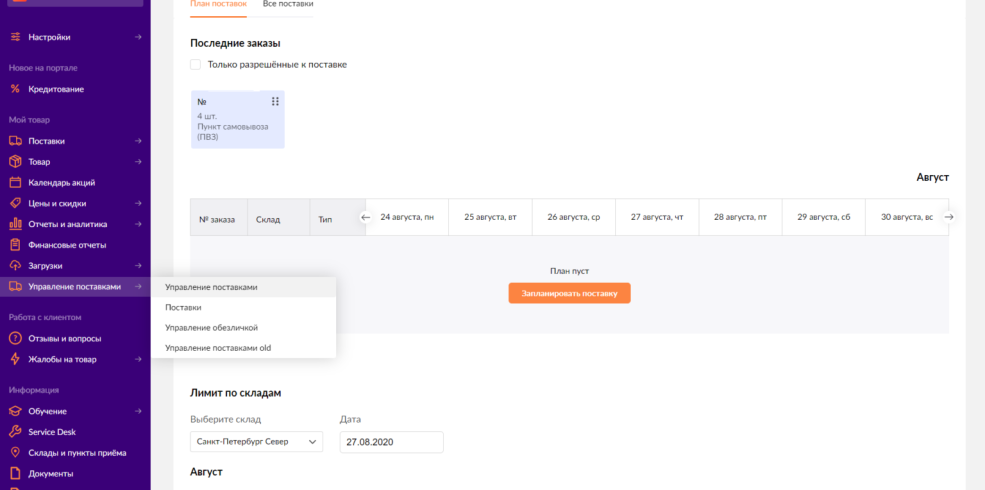Viewport: 985px width, 490px height.
Task: Click the percent icon next to Кредитование
Action: [15, 89]
